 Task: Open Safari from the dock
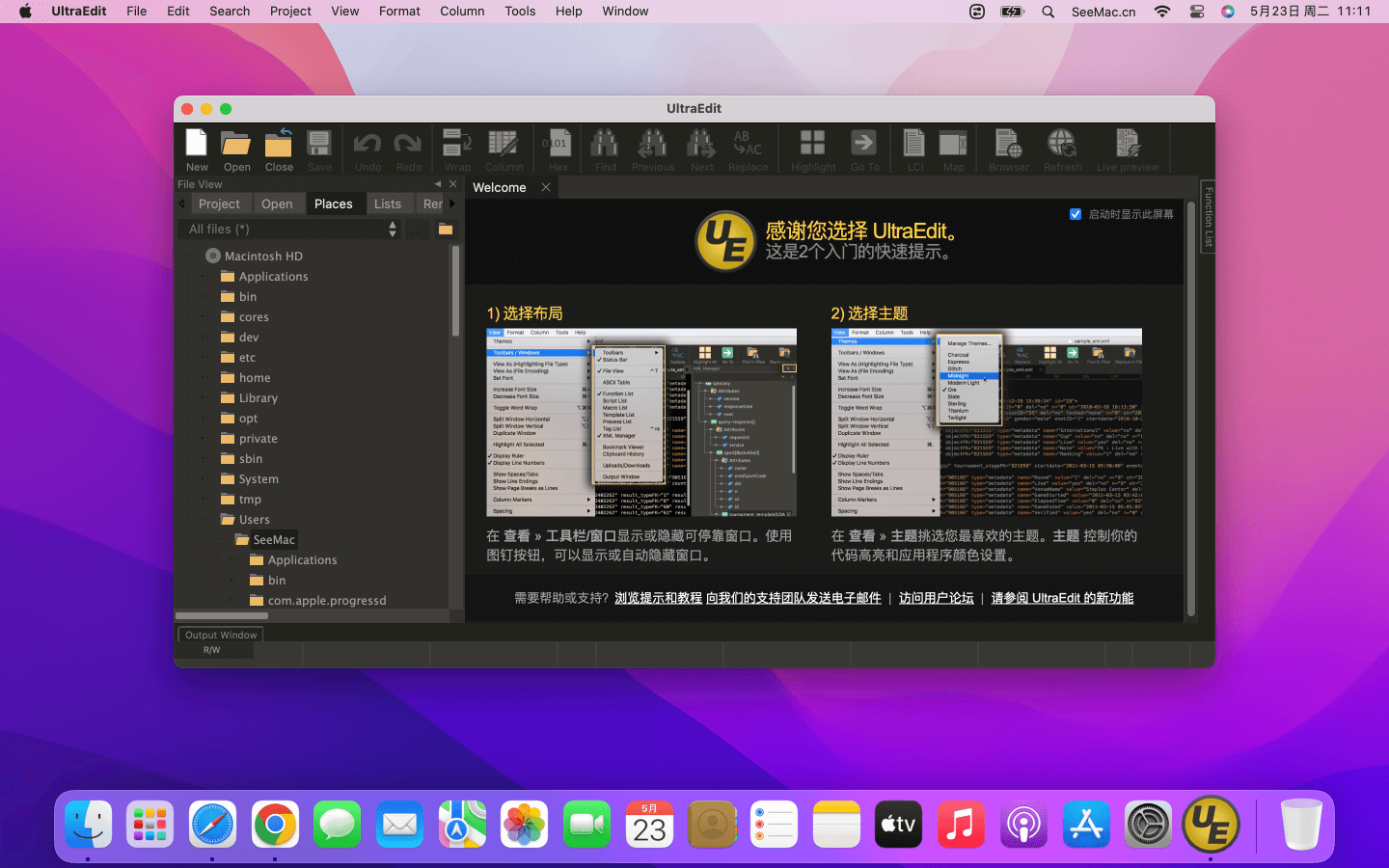click(212, 826)
